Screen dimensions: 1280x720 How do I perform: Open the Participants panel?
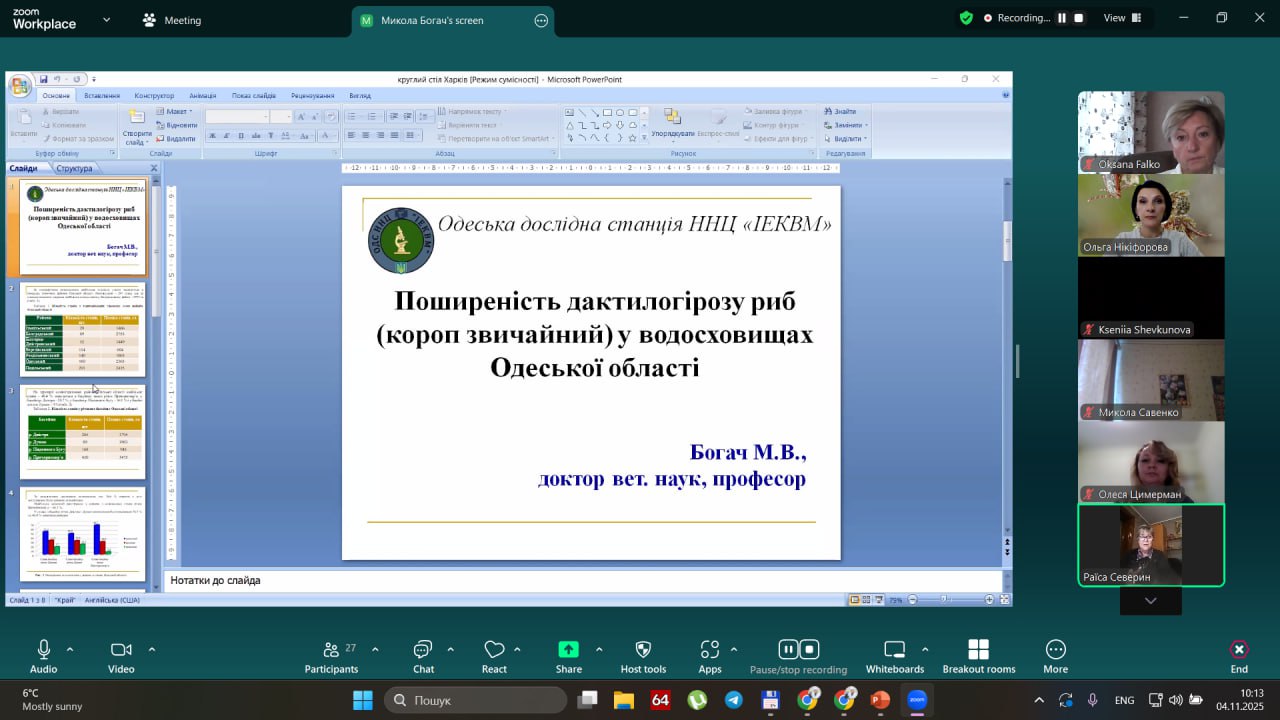coord(331,656)
